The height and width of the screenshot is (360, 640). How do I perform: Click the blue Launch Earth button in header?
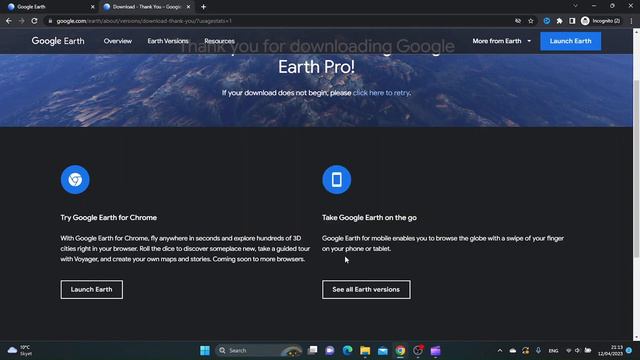coord(570,41)
